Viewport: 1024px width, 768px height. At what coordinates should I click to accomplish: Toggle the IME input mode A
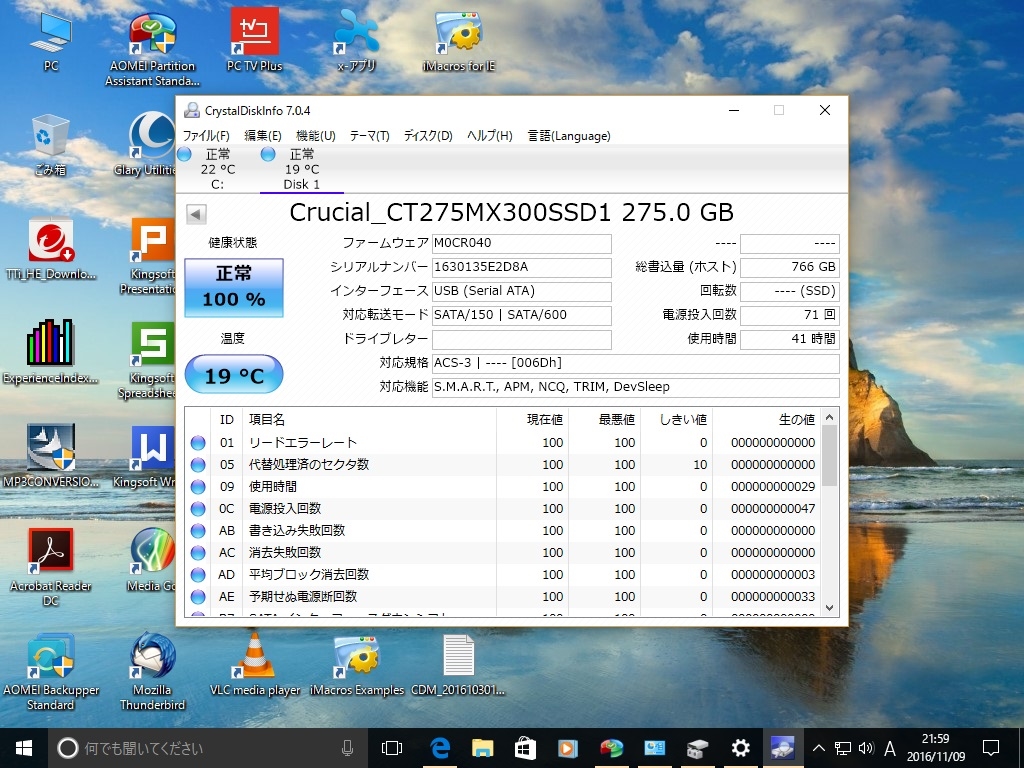pos(889,748)
